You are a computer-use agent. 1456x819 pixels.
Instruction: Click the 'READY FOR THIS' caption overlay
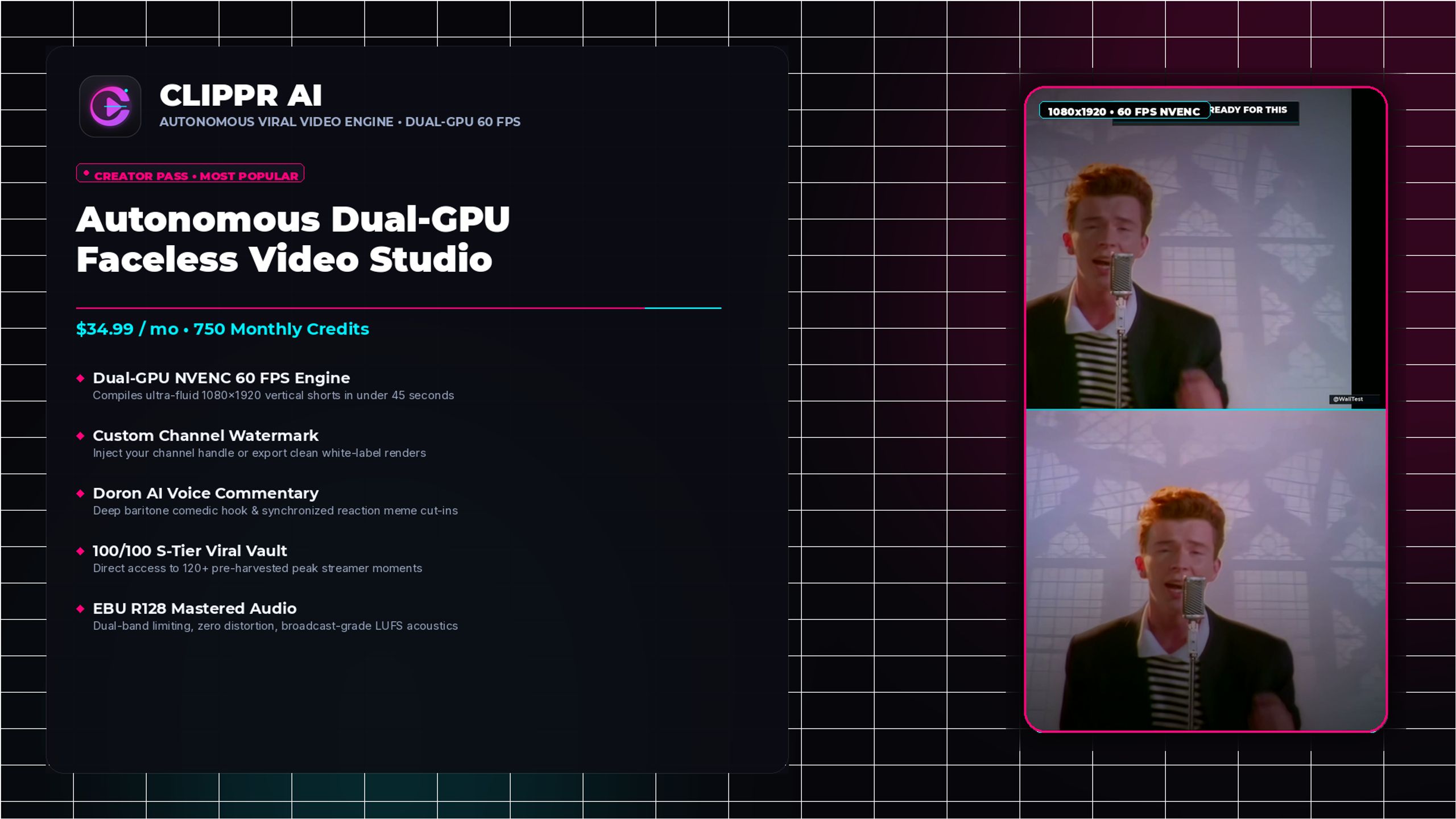1249,110
